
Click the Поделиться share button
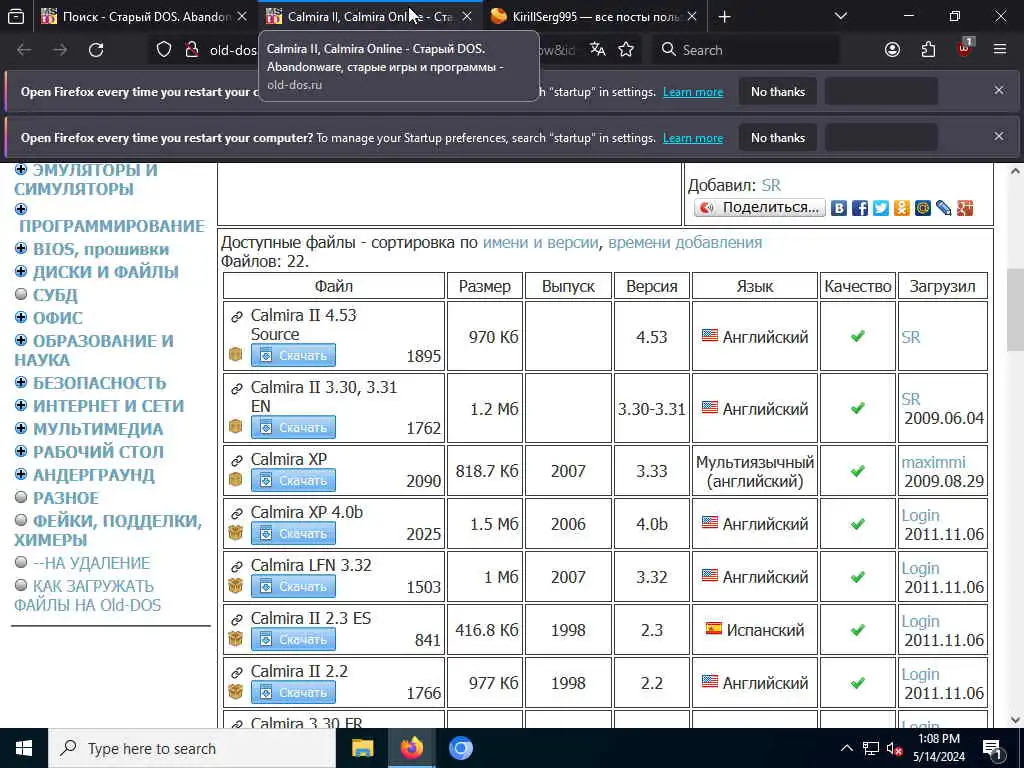coord(760,208)
